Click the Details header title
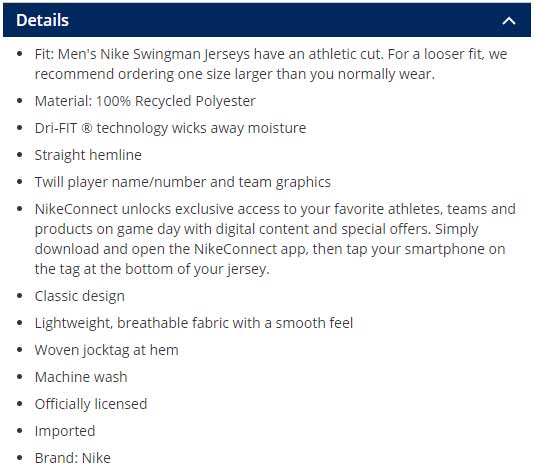Viewport: 534px width, 473px height. pyautogui.click(x=43, y=20)
